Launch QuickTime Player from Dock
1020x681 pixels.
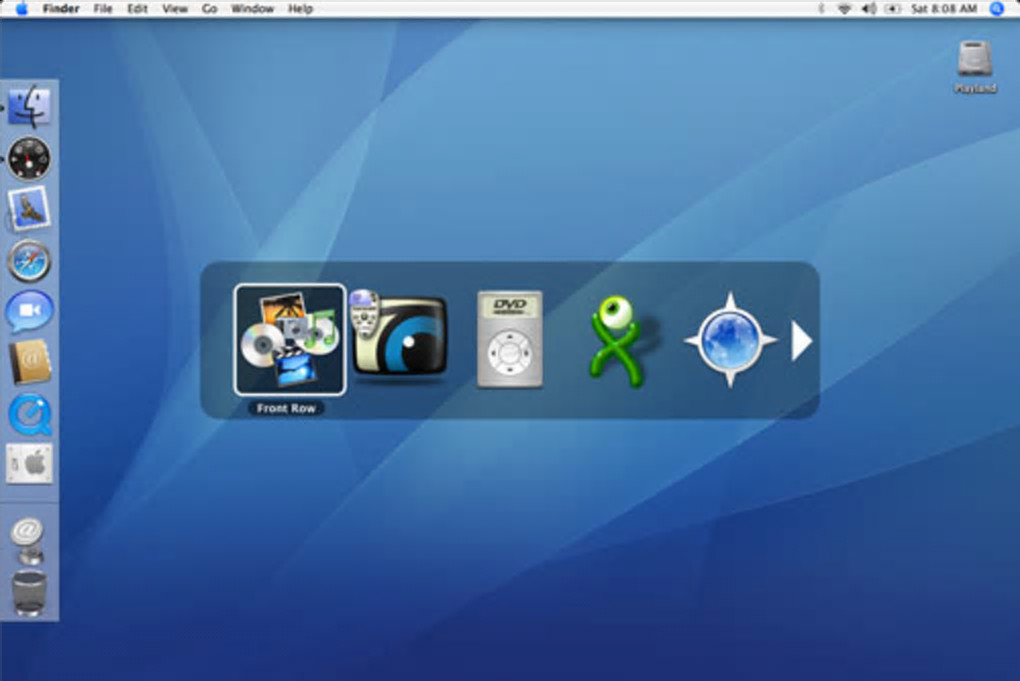(29, 414)
